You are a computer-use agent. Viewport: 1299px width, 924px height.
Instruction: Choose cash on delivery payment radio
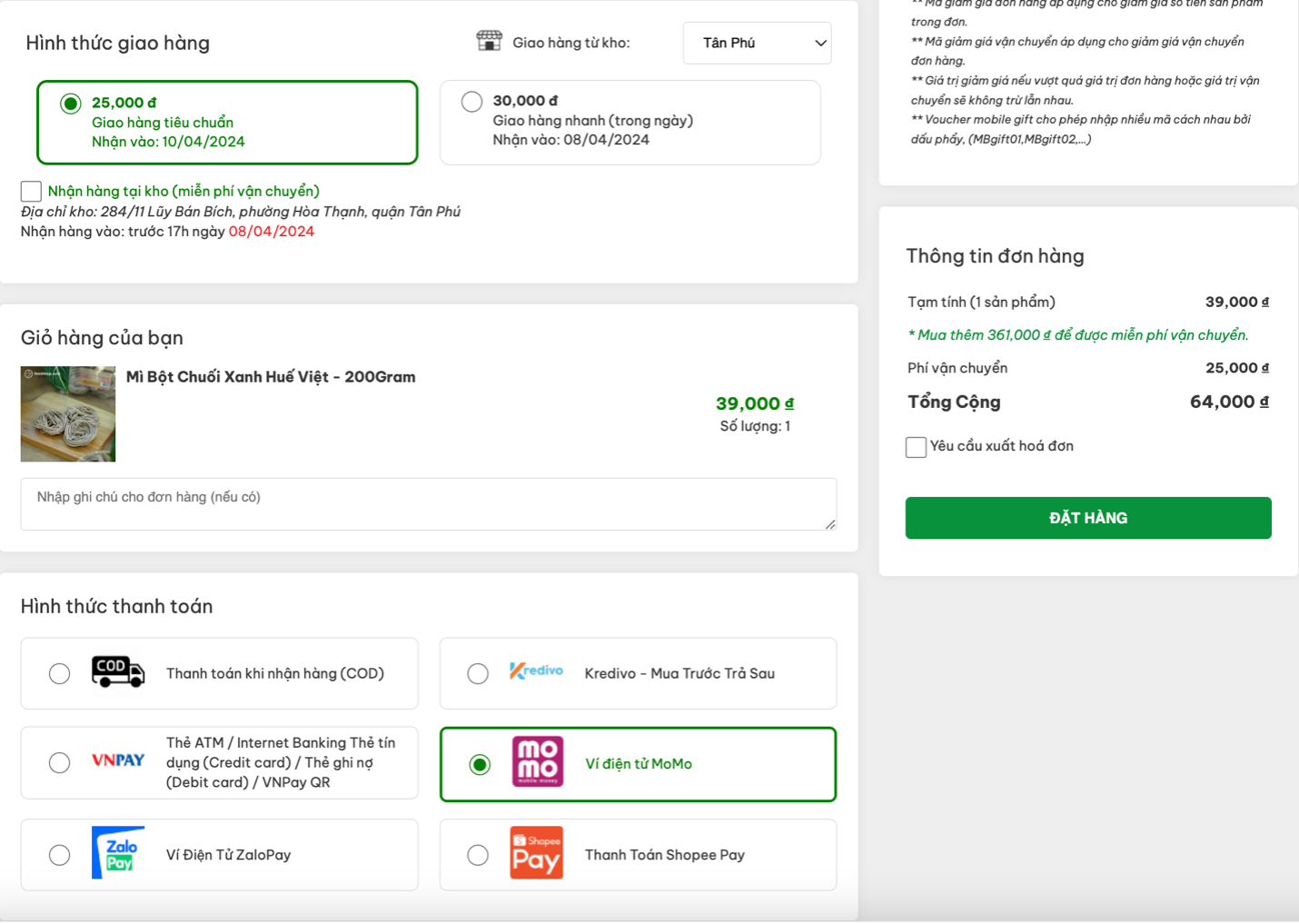60,673
